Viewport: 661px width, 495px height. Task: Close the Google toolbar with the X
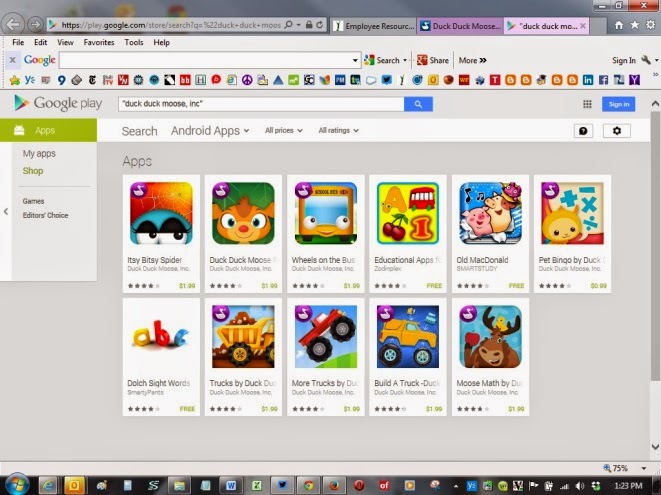pyautogui.click(x=12, y=60)
